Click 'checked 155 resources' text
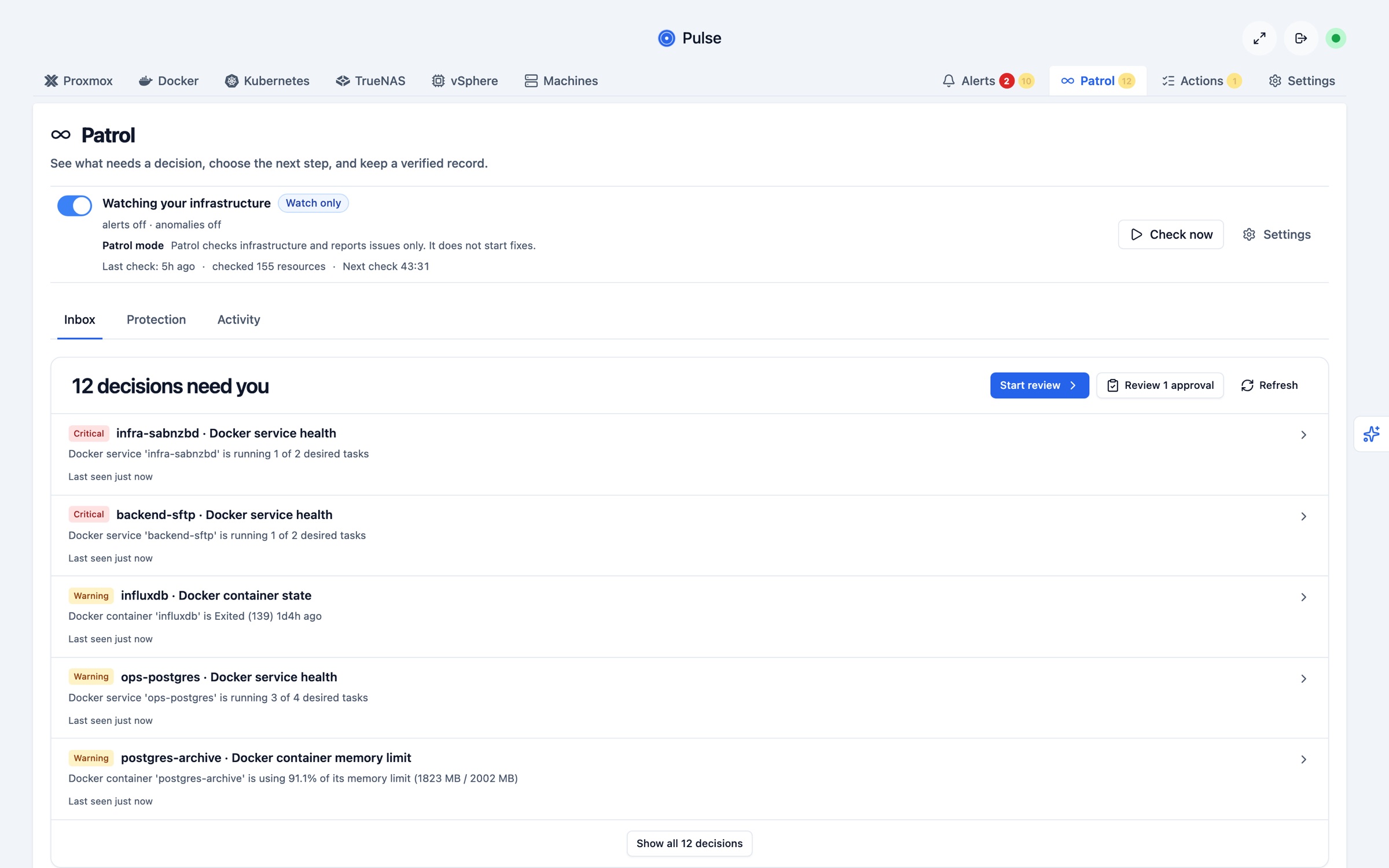 pos(269,267)
